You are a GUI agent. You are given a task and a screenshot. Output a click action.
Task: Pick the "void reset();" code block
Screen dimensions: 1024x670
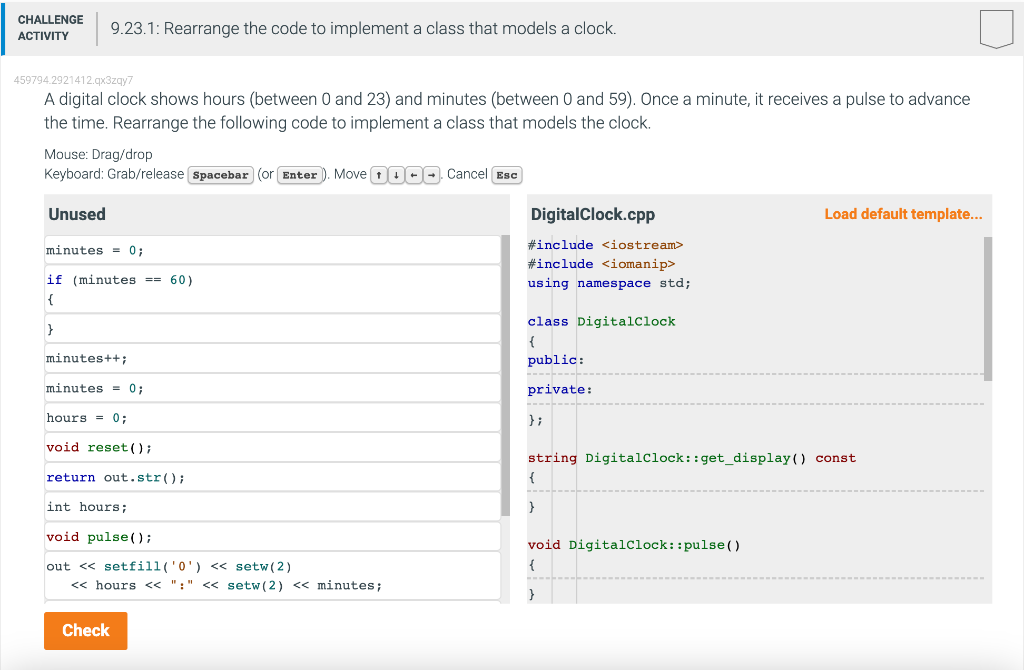[x=272, y=447]
